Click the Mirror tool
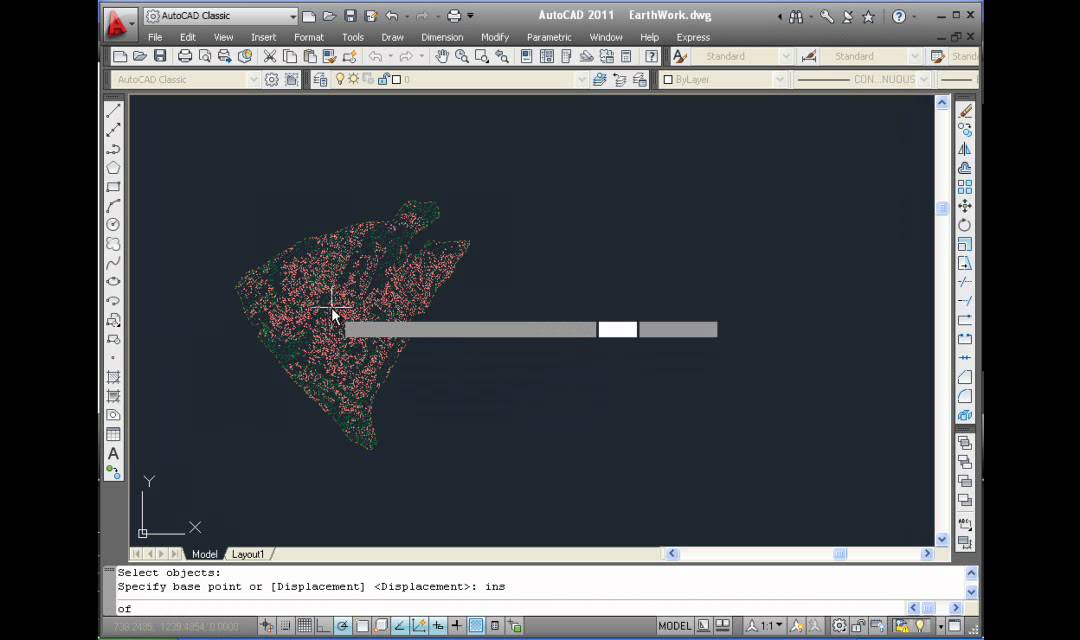The height and width of the screenshot is (640, 1080). coord(965,149)
